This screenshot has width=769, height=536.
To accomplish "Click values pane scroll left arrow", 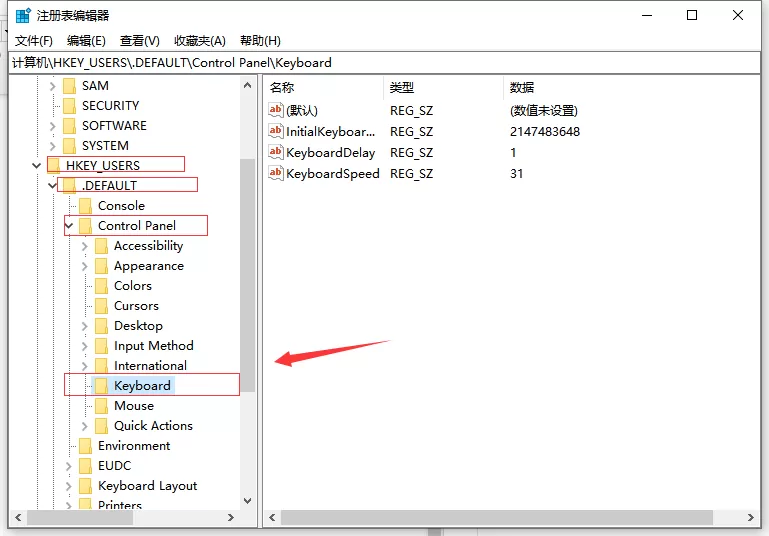I will point(272,517).
